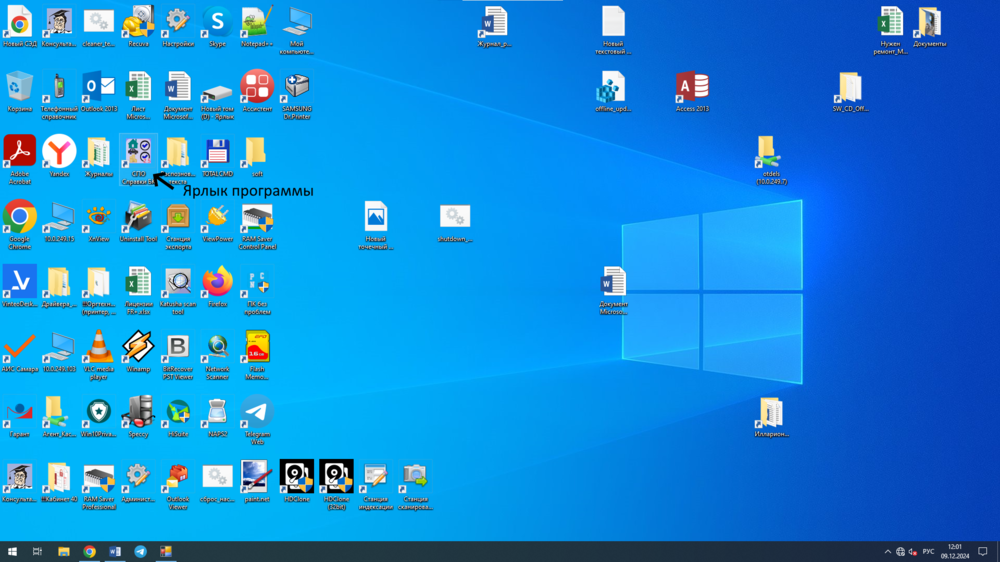The image size is (1000, 562).
Task: Open the SAMSUNG Dr.Printer shortcut
Action: (x=297, y=96)
